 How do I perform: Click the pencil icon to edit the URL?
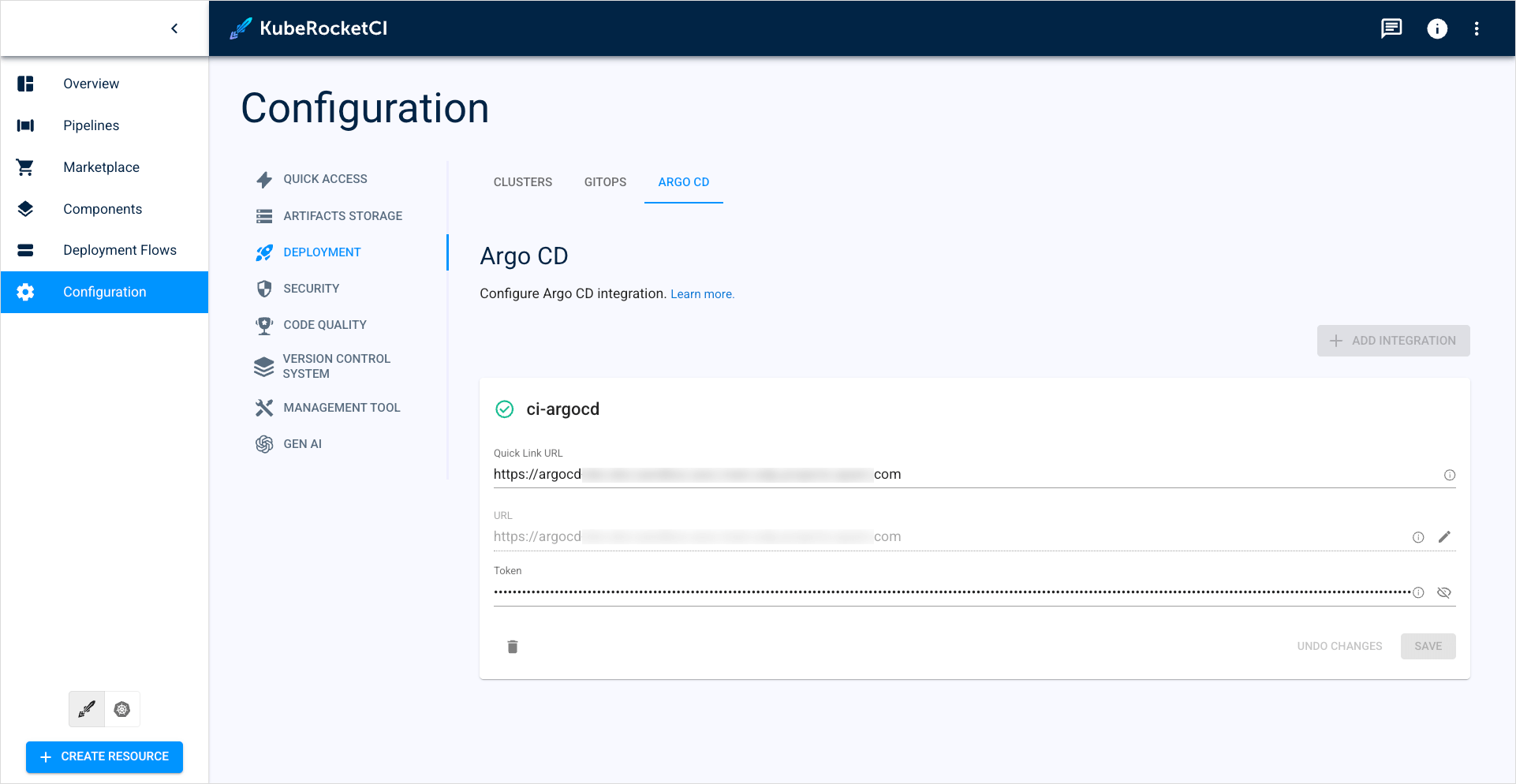tap(1445, 536)
